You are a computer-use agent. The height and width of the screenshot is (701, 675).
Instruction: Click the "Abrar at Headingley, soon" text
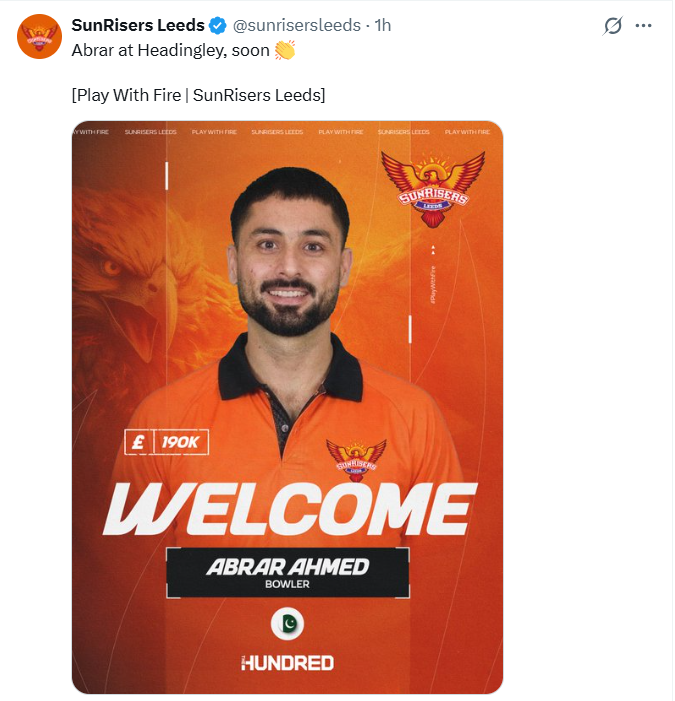170,50
